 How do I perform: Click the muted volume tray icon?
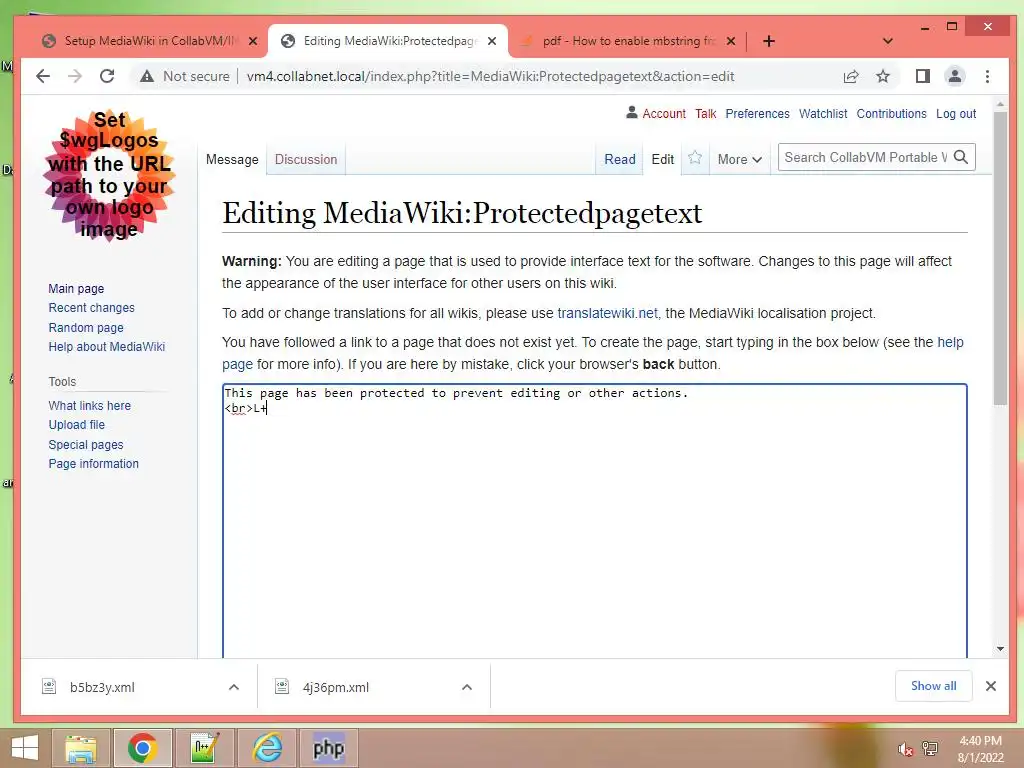905,749
